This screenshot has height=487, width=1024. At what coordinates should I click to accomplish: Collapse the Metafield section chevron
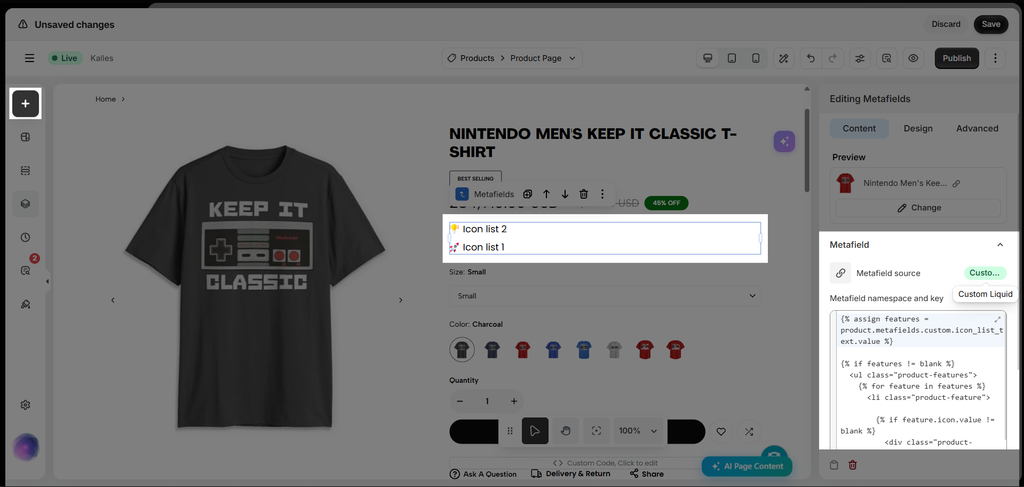[x=999, y=244]
